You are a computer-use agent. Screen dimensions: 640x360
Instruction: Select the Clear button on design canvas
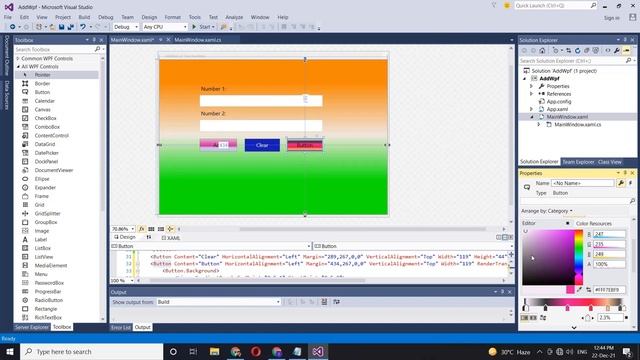262,145
